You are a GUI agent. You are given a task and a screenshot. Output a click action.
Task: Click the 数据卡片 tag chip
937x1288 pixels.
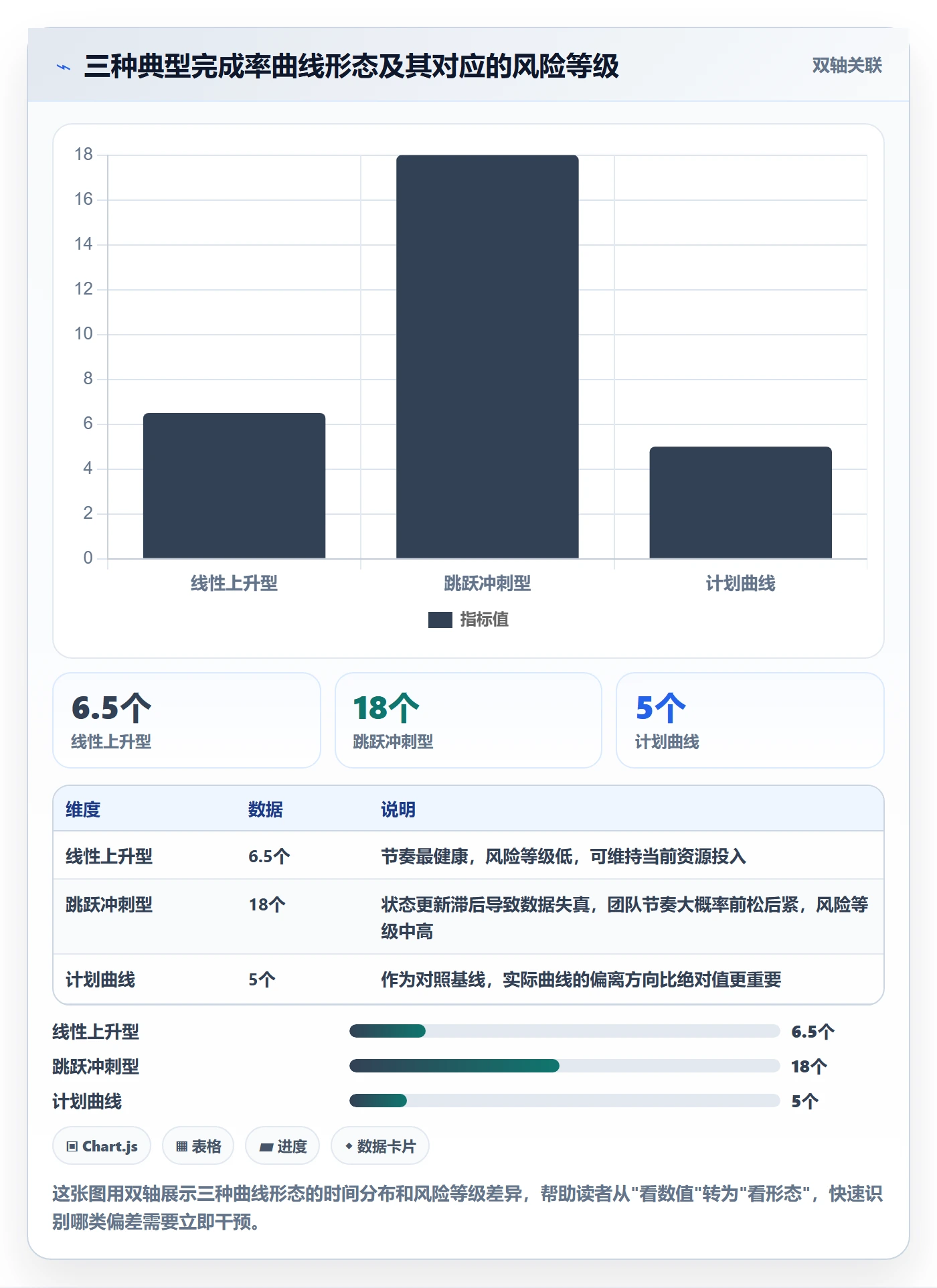380,1146
